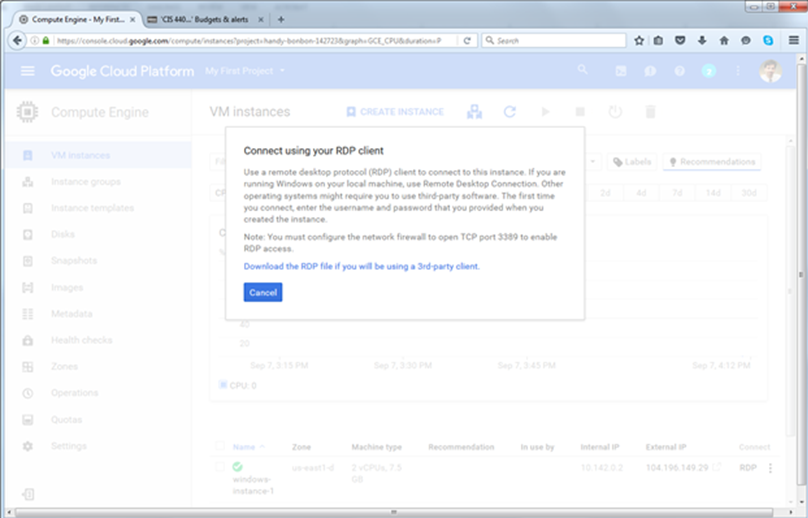Select the 30d graph duration
The width and height of the screenshot is (808, 518).
click(x=749, y=193)
